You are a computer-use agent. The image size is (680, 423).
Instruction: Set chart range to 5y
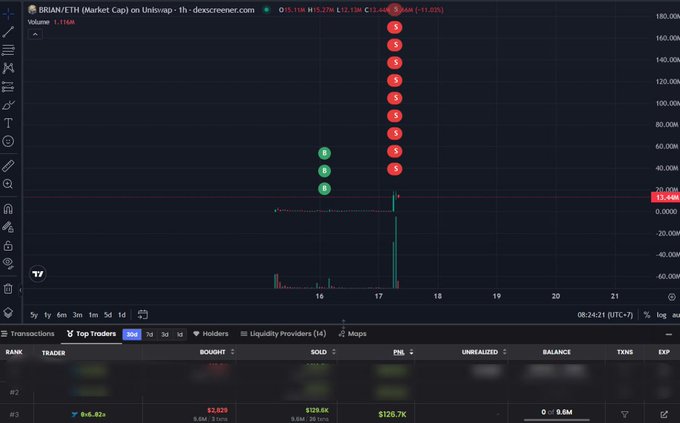pos(34,315)
